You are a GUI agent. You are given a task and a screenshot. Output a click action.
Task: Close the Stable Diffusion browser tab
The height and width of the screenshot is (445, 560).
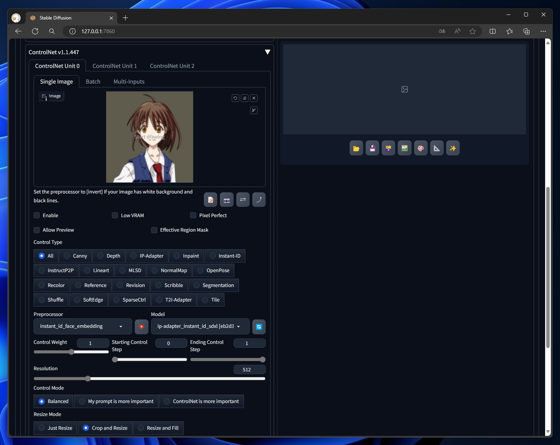click(111, 18)
